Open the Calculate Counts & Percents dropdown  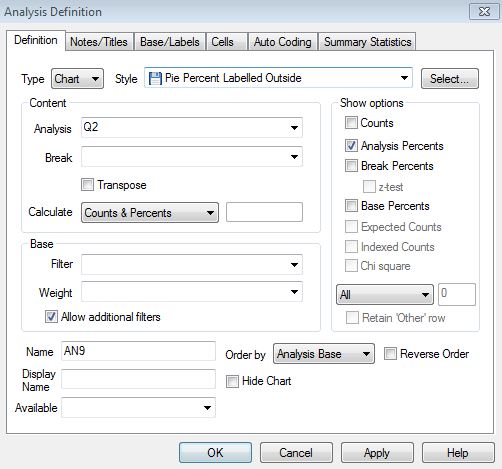point(150,212)
